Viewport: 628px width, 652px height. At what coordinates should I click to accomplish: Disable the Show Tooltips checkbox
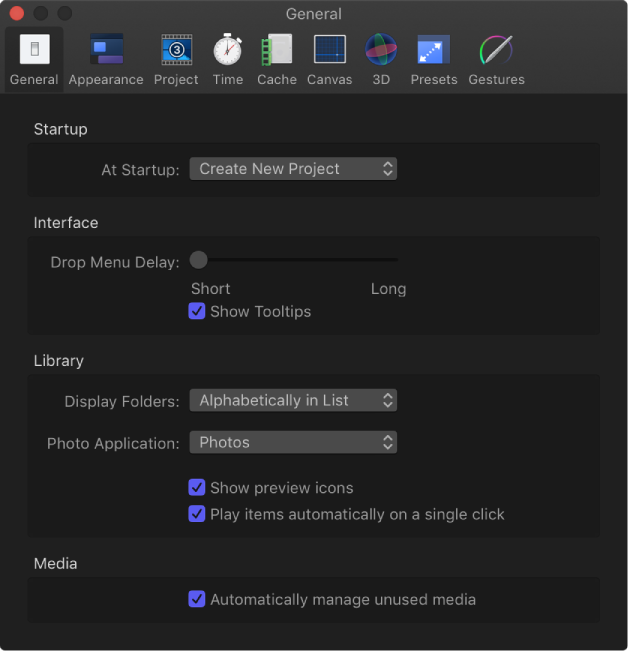(x=197, y=311)
